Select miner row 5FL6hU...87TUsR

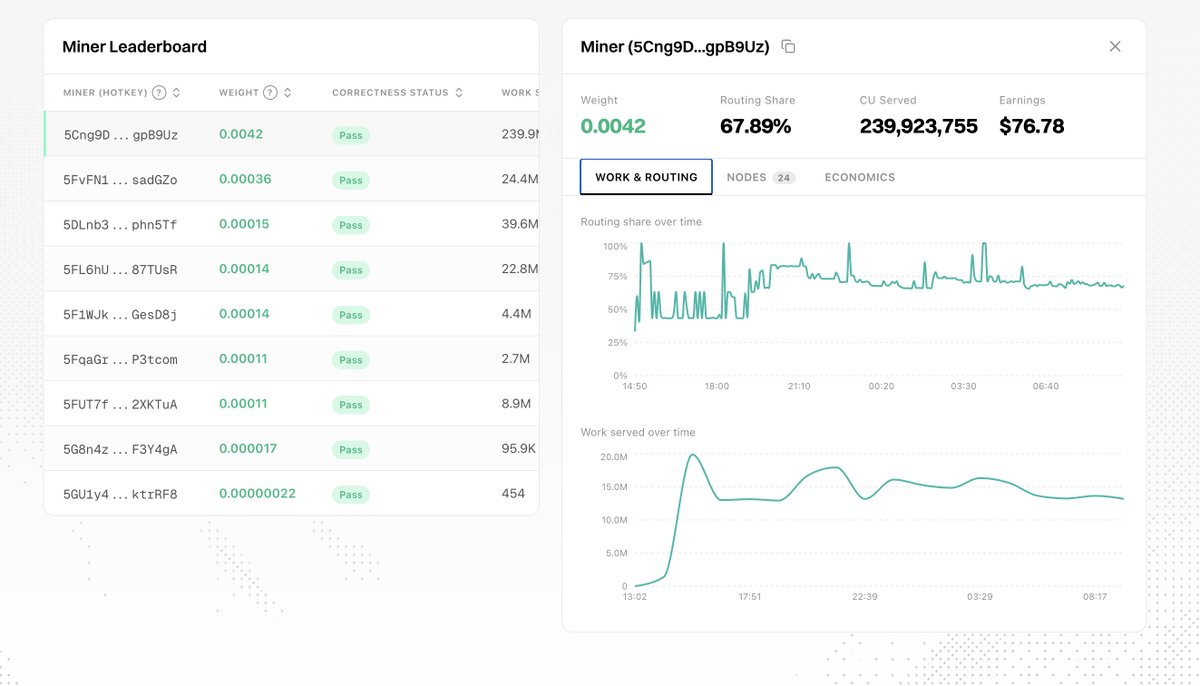click(x=292, y=269)
